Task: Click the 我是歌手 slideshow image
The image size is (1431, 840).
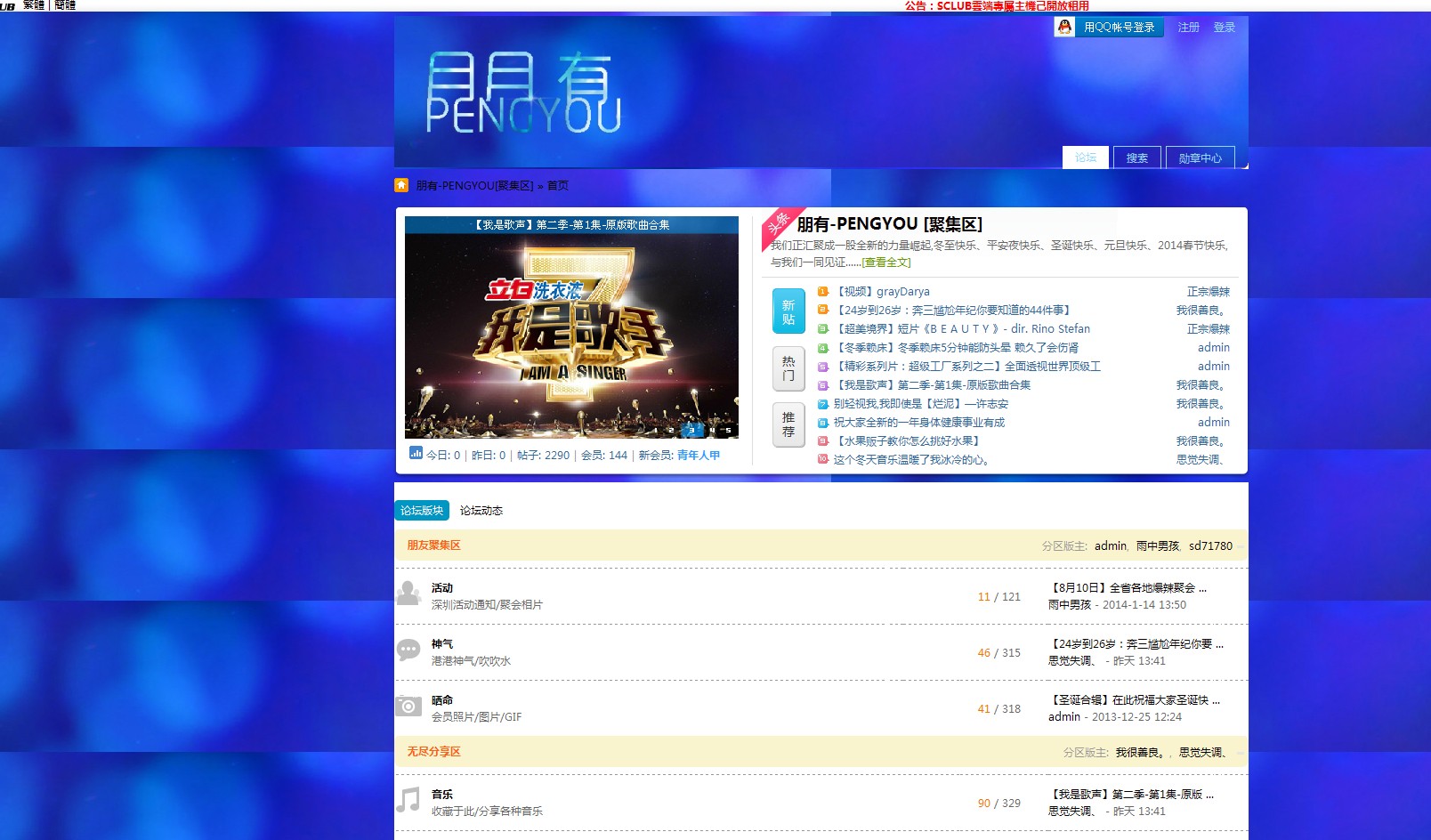Action: [x=571, y=327]
